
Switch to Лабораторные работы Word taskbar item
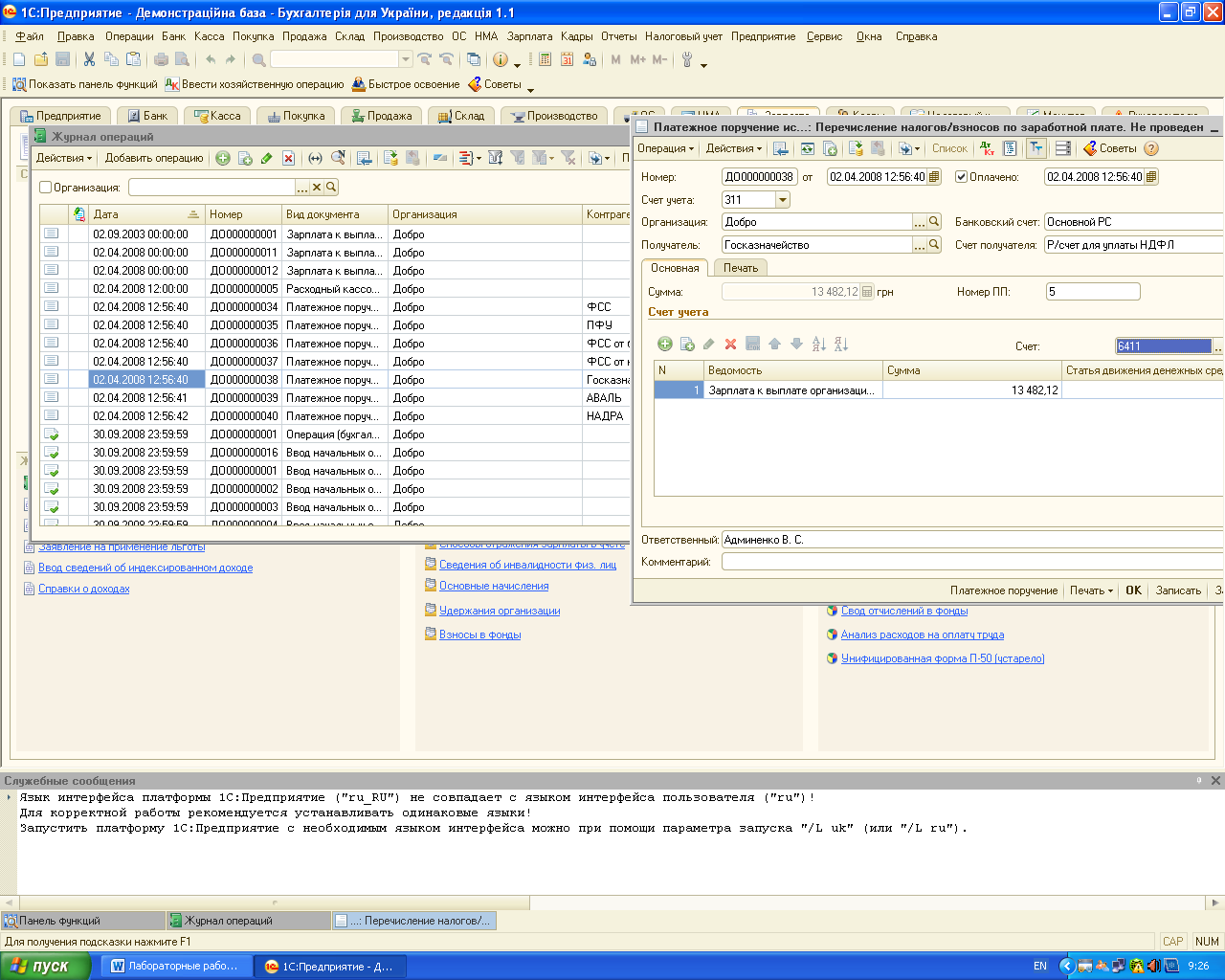(174, 967)
